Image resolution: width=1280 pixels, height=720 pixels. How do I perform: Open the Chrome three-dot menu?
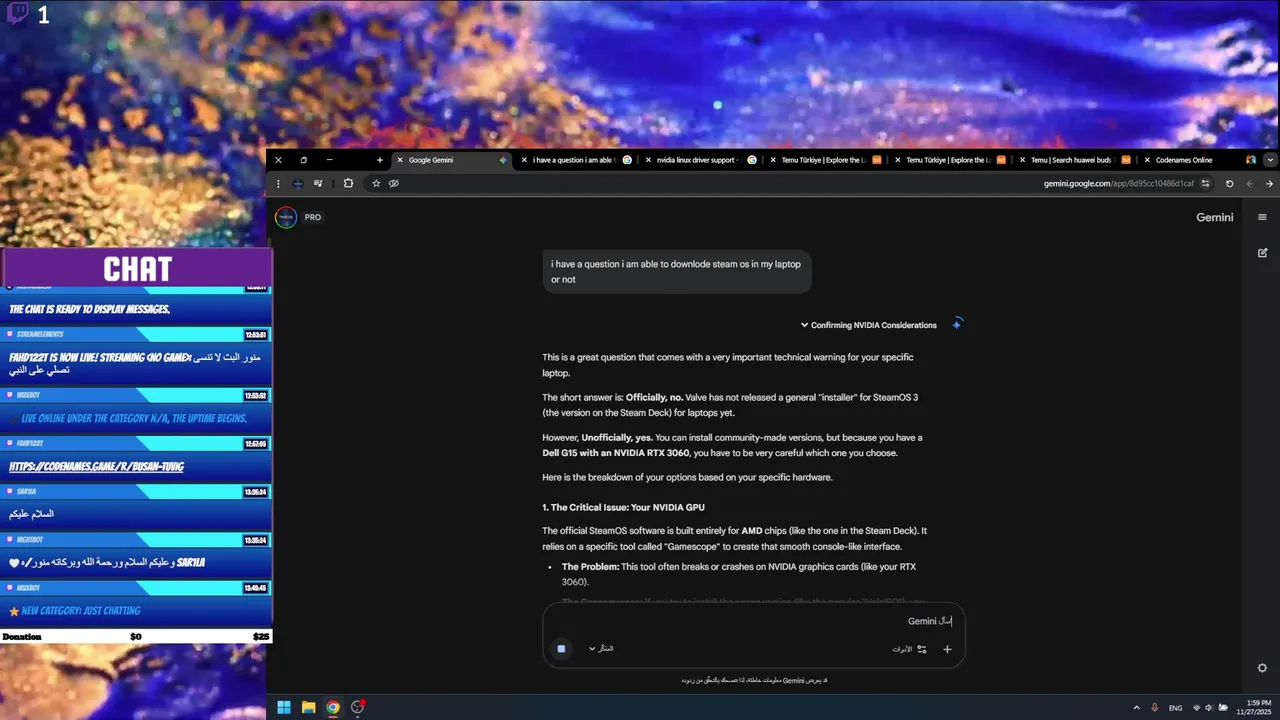pyautogui.click(x=278, y=184)
